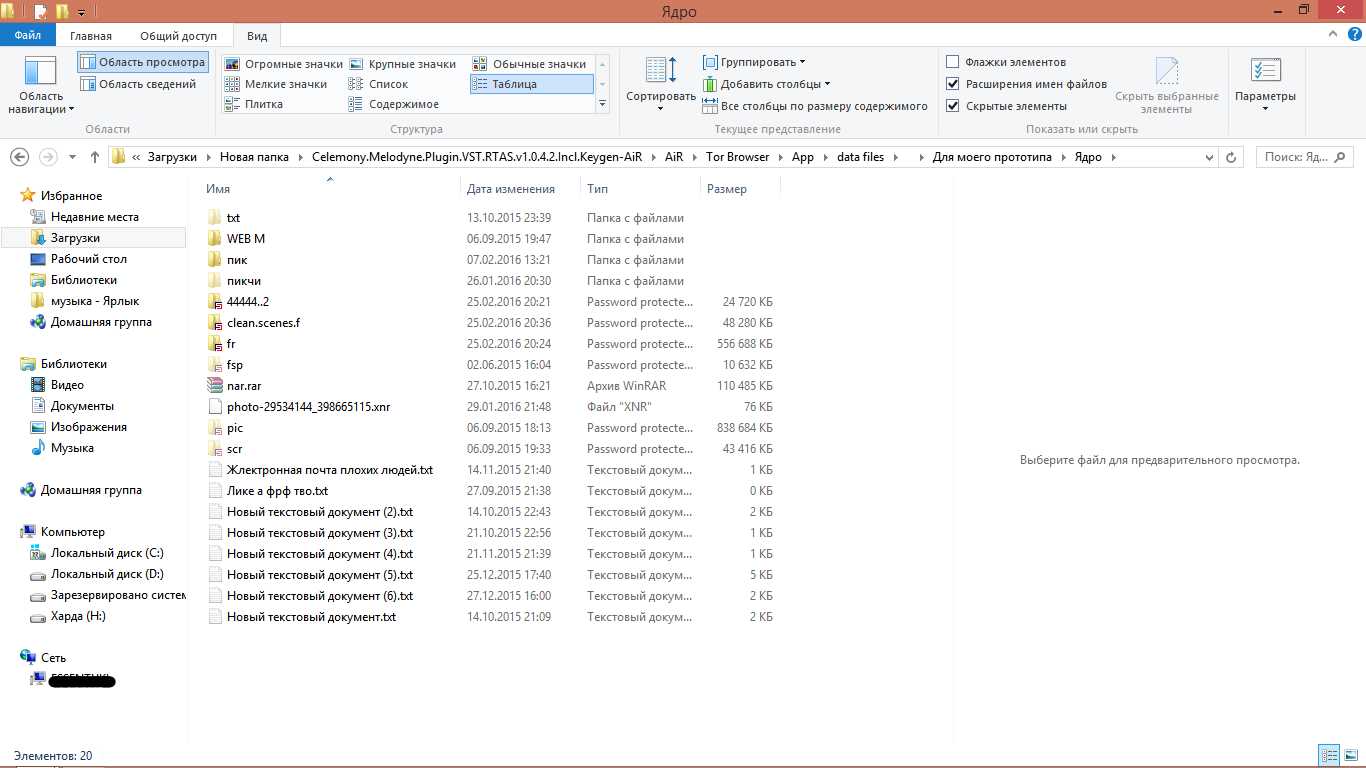The image size is (1366, 768).
Task: Go back with the Back arrow
Action: coord(20,157)
